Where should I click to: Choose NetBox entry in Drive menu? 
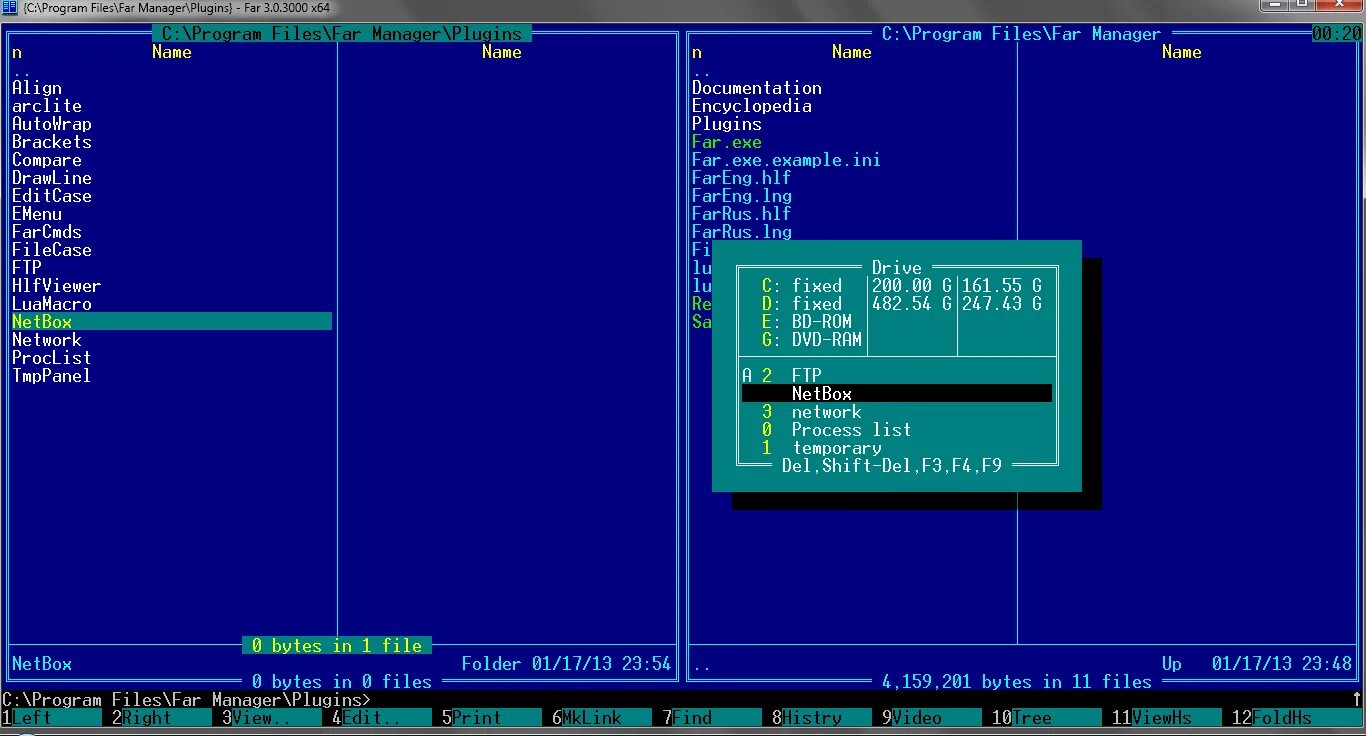coord(897,394)
